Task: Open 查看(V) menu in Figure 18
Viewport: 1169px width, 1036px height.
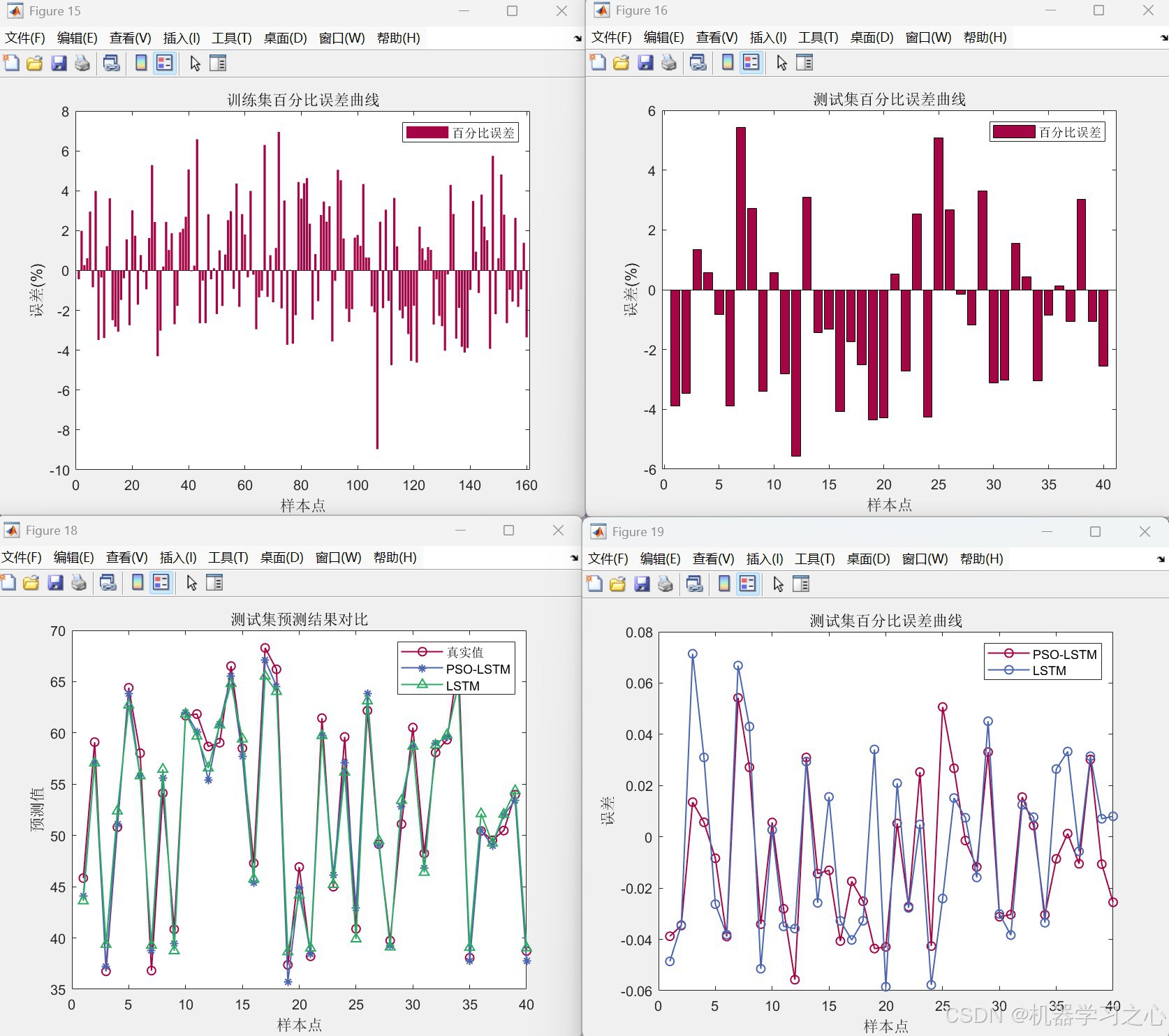Action: 126,558
